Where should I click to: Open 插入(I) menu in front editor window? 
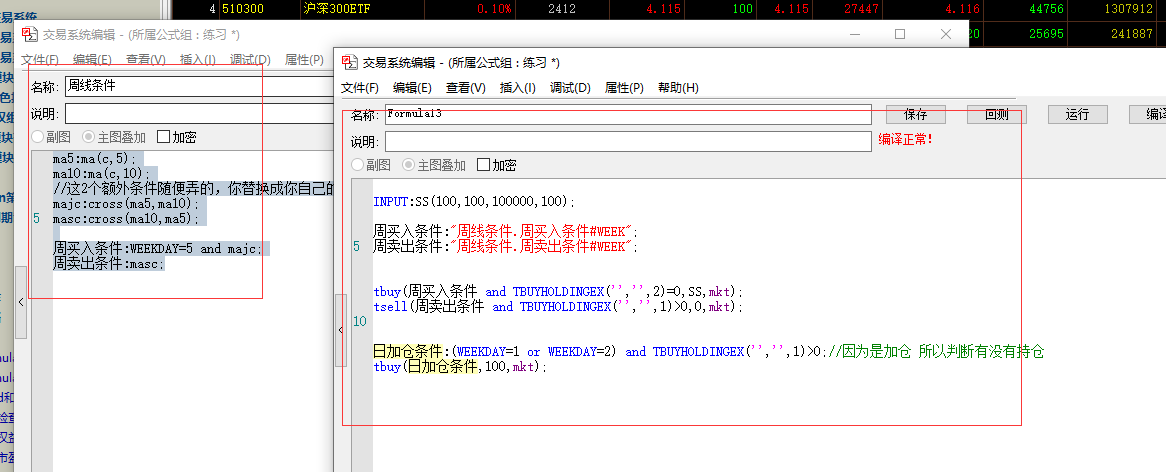pos(518,88)
